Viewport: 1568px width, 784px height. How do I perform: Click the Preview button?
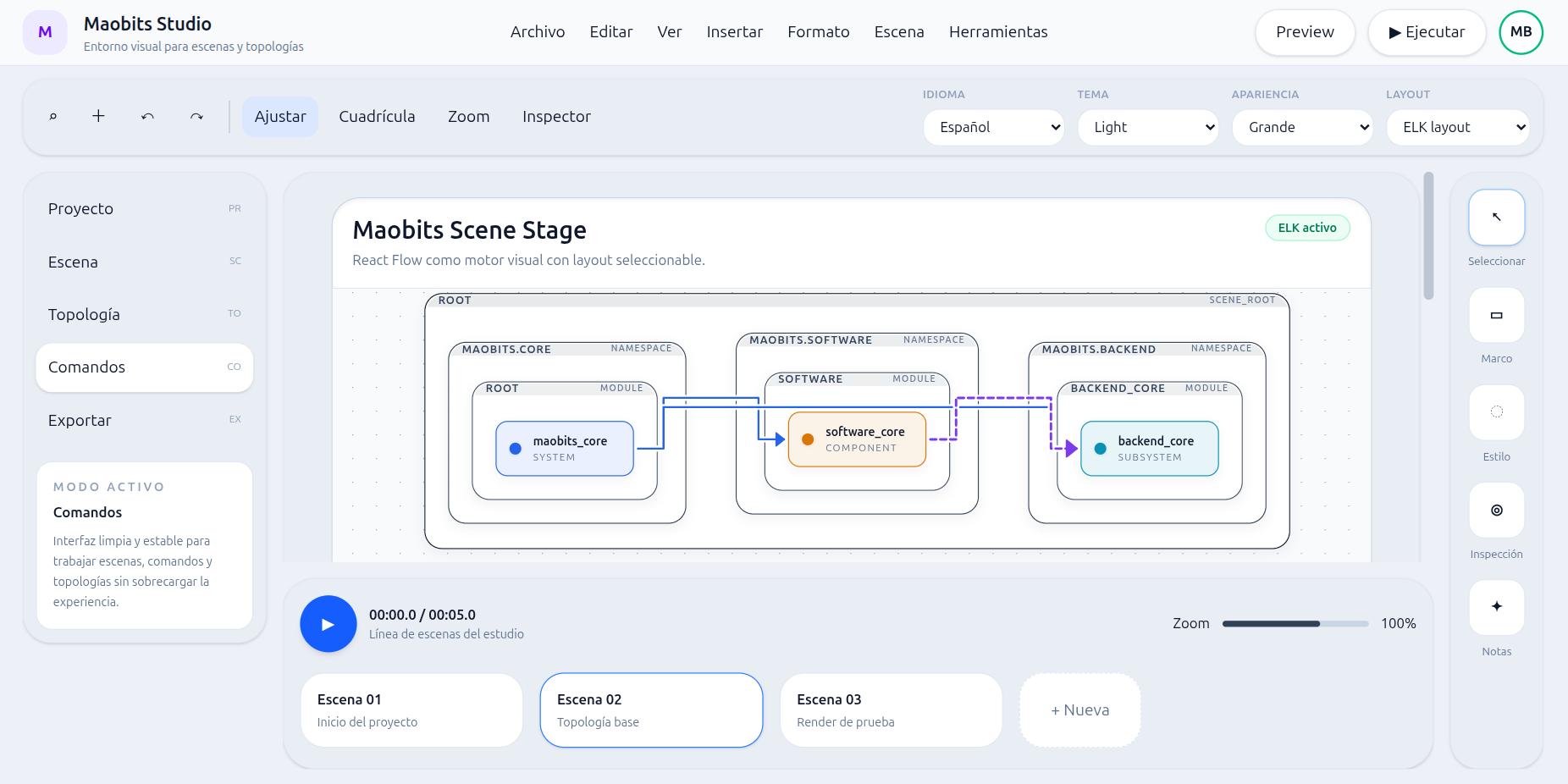(1304, 32)
